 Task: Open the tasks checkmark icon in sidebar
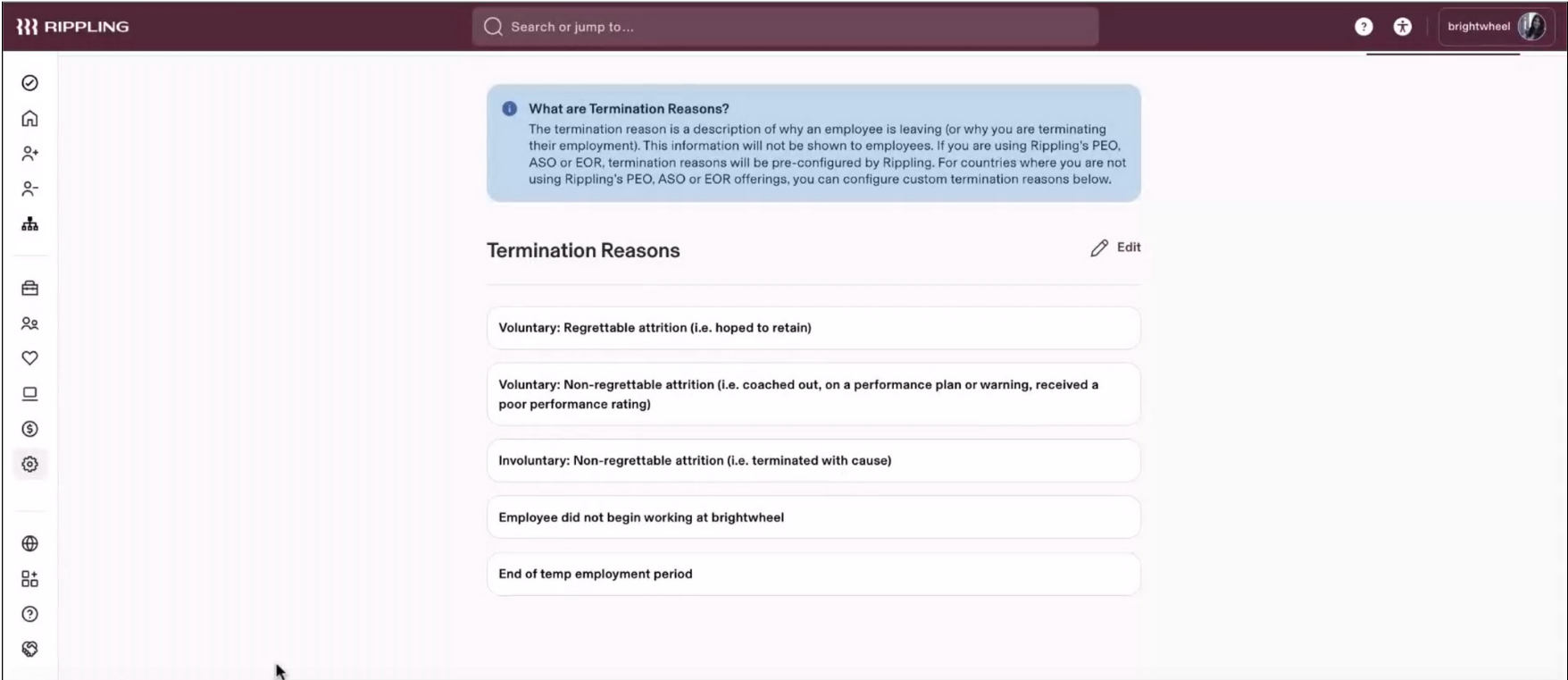(x=29, y=83)
